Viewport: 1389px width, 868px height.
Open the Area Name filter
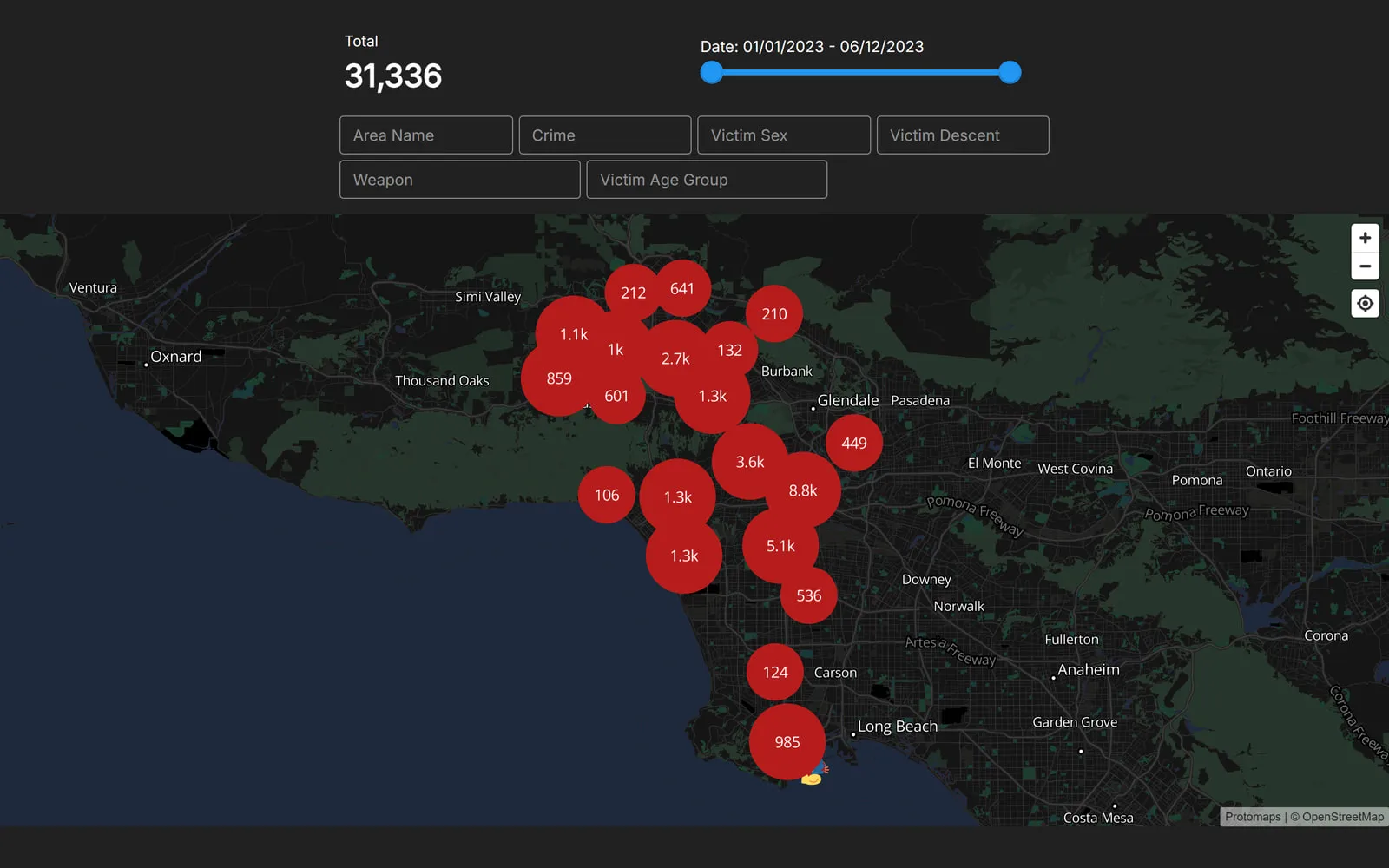coord(426,135)
